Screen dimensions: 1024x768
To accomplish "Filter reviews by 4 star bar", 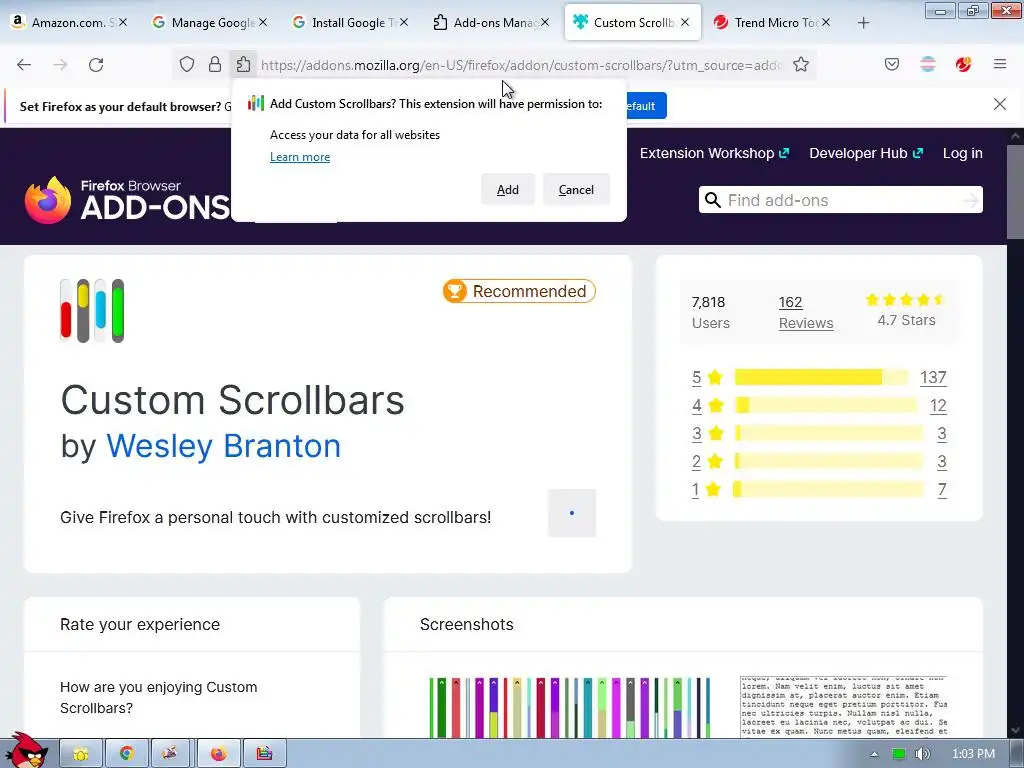I will (x=825, y=405).
